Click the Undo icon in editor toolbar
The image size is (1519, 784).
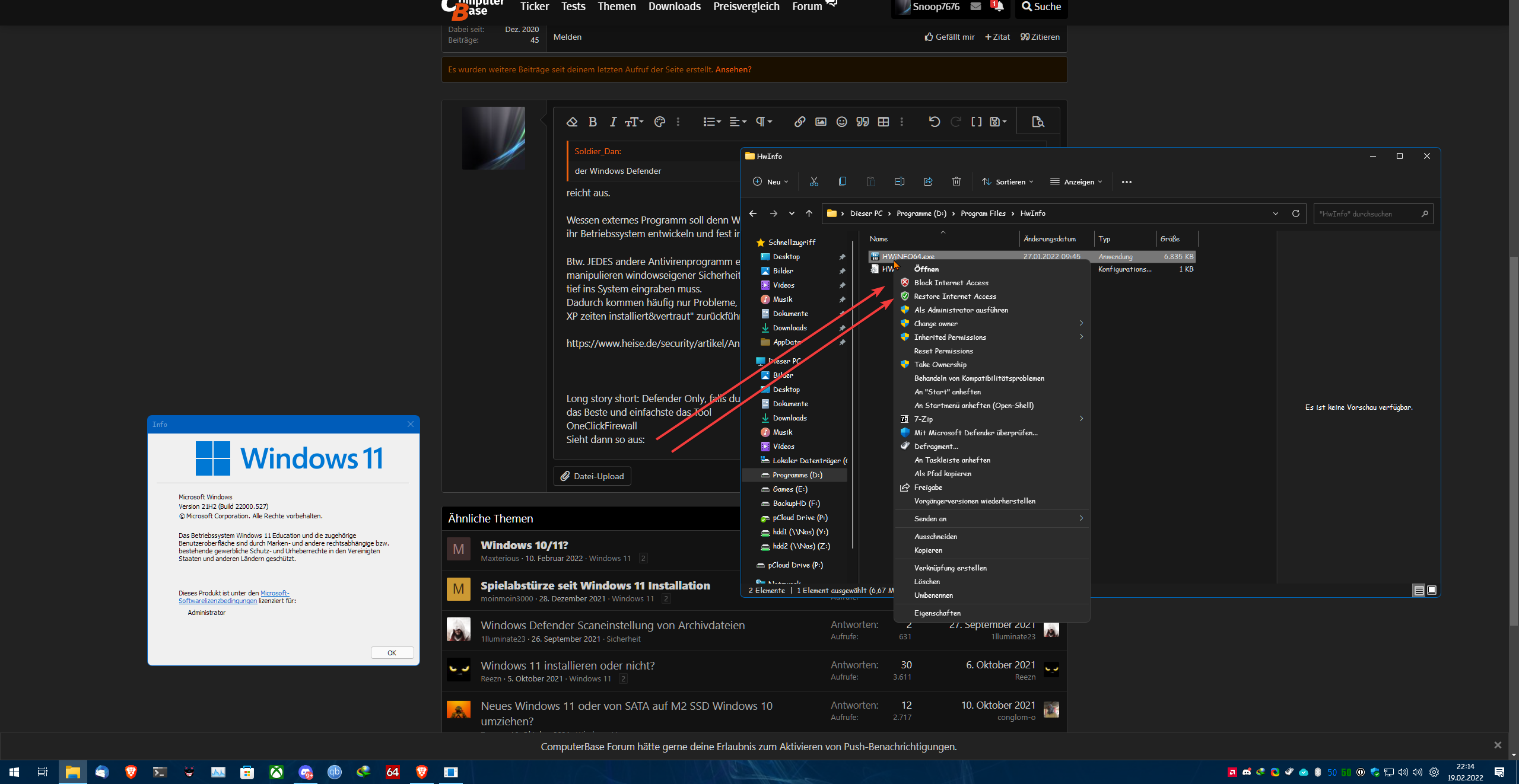(x=934, y=122)
